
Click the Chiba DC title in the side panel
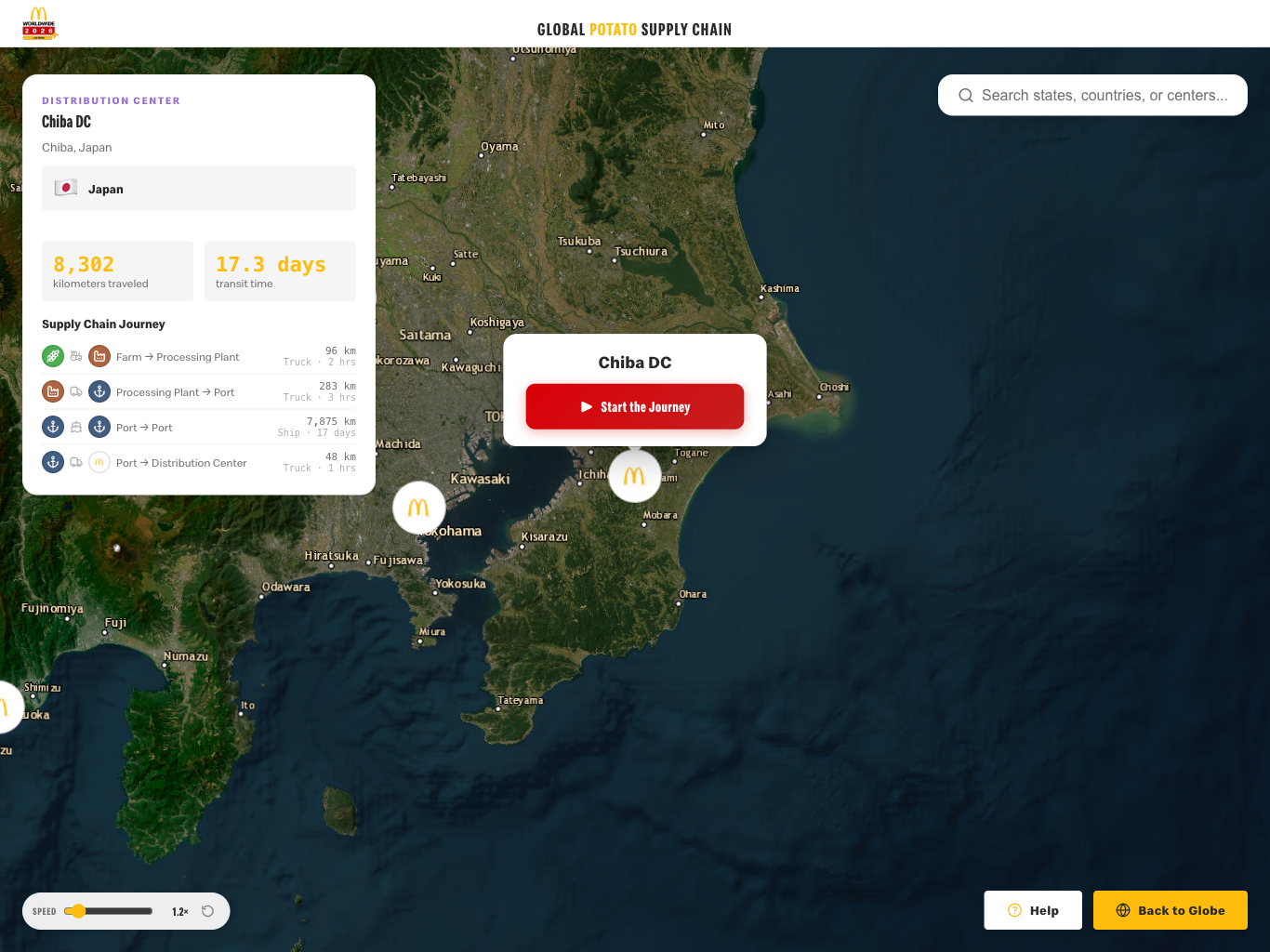(x=66, y=122)
